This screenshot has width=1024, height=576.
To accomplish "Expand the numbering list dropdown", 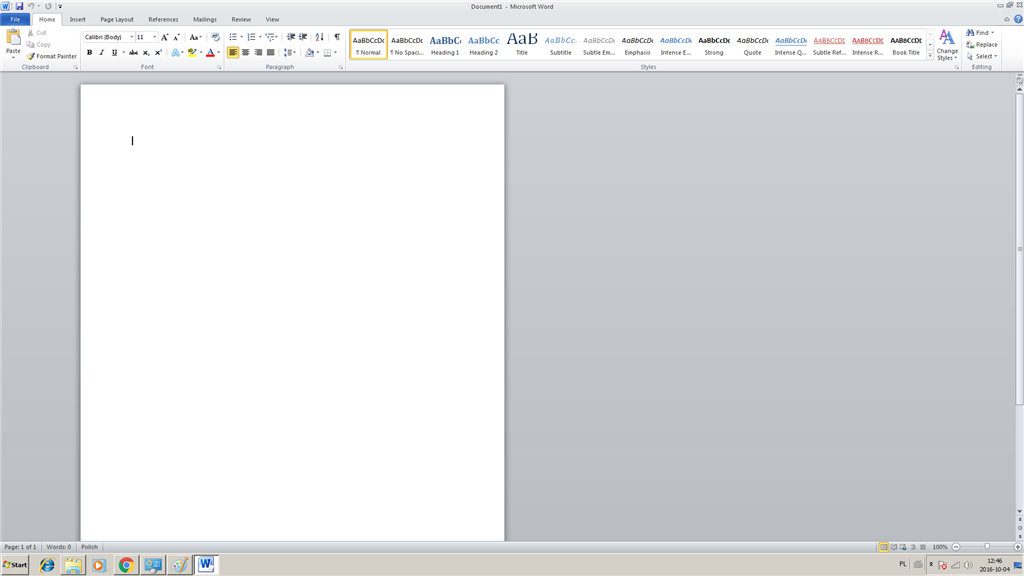I will (260, 37).
